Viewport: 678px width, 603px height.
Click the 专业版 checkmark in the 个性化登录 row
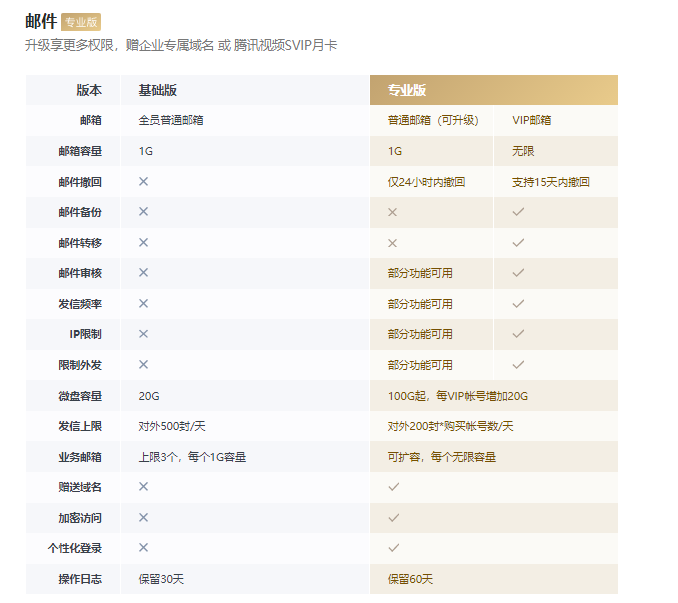pos(394,548)
